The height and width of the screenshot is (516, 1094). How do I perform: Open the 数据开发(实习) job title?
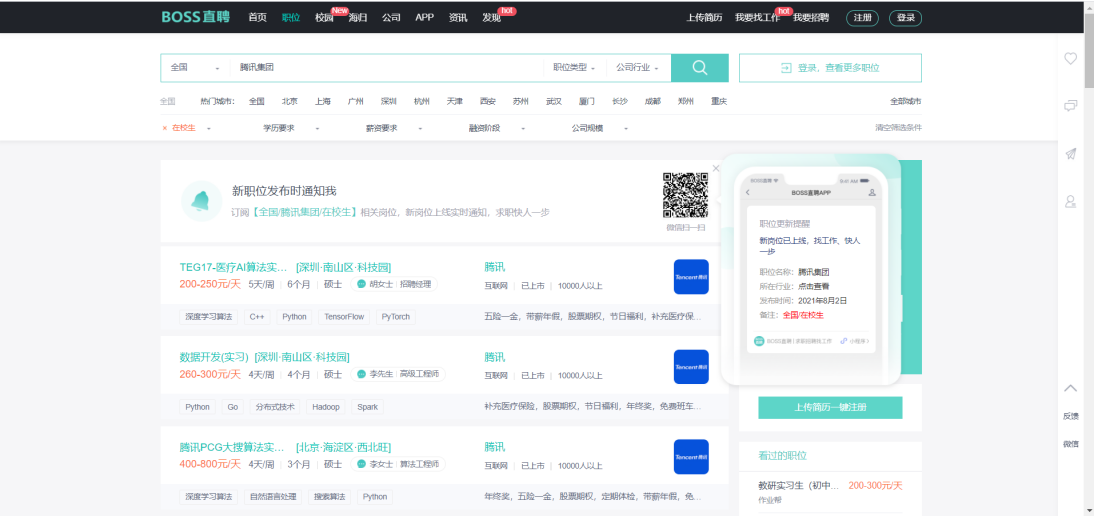point(214,357)
